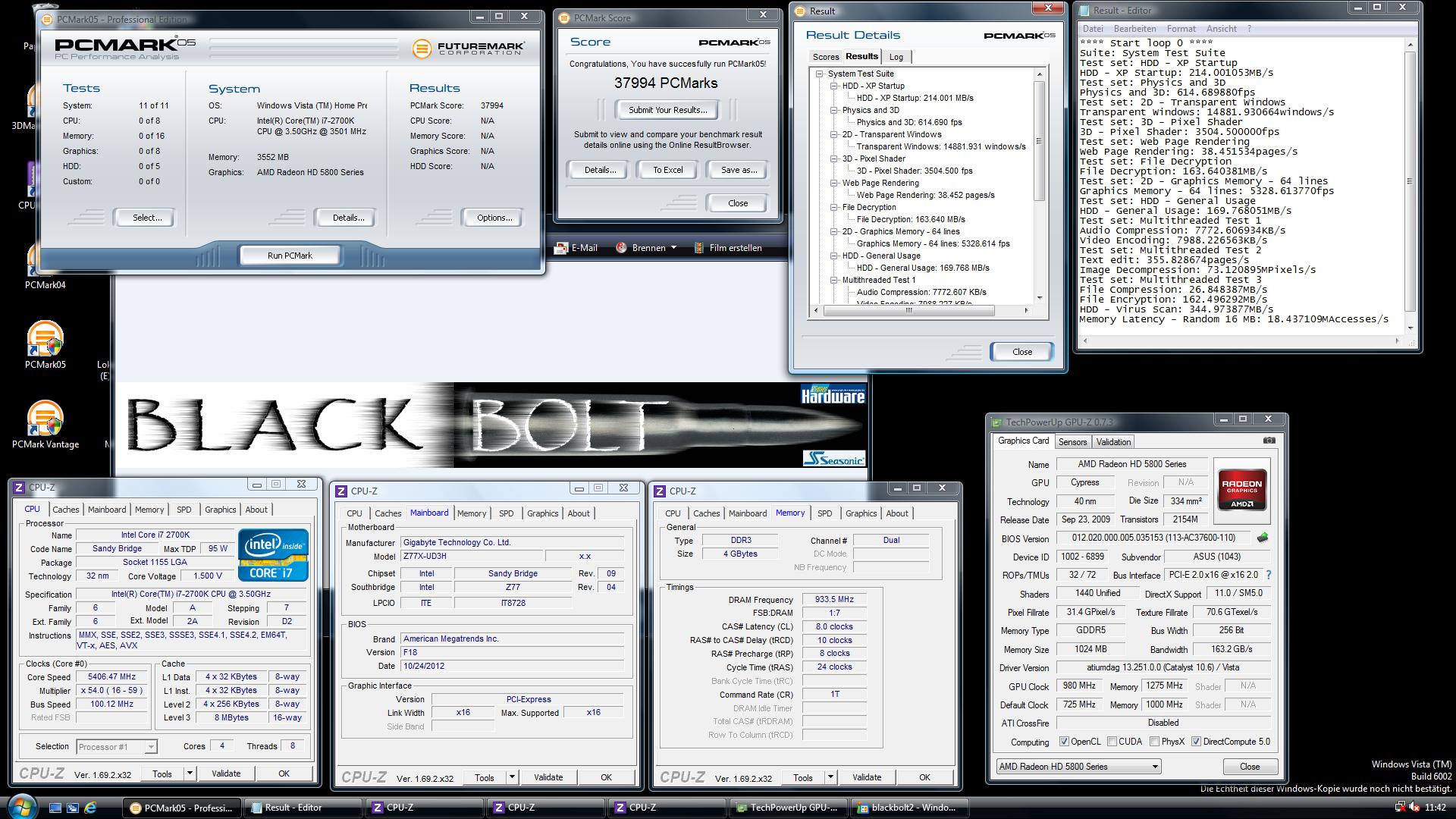Collapse the Web Page Rendering node

click(x=834, y=183)
